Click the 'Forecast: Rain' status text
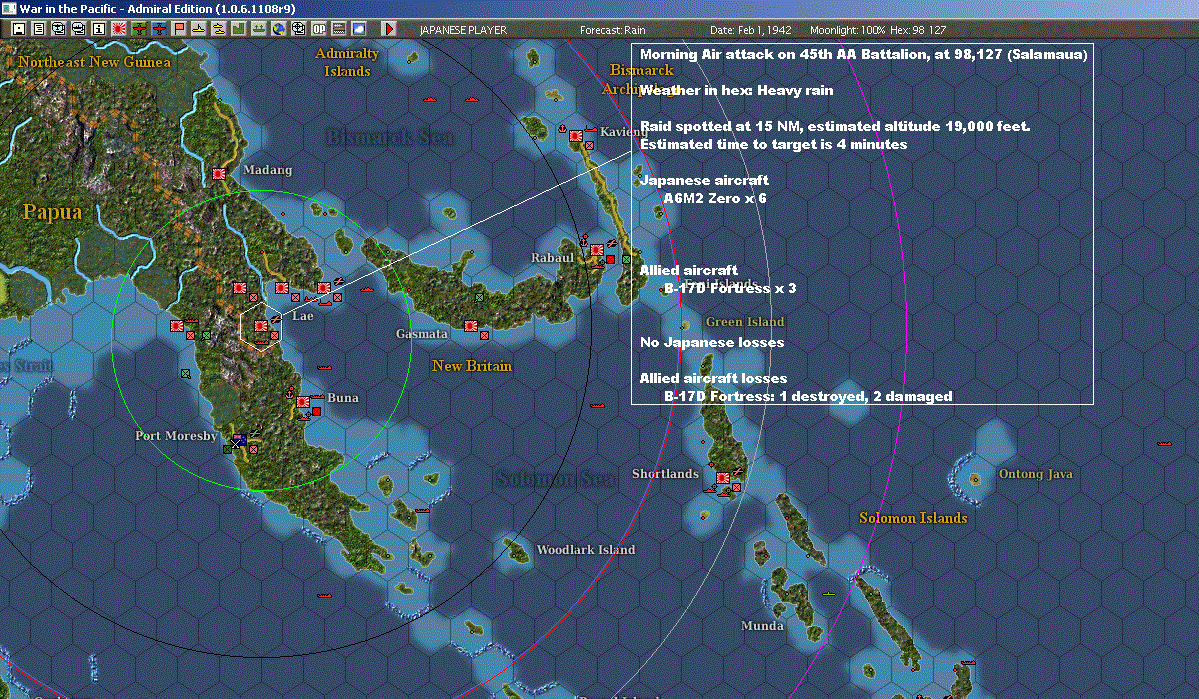This screenshot has height=699, width=1199. pyautogui.click(x=612, y=30)
